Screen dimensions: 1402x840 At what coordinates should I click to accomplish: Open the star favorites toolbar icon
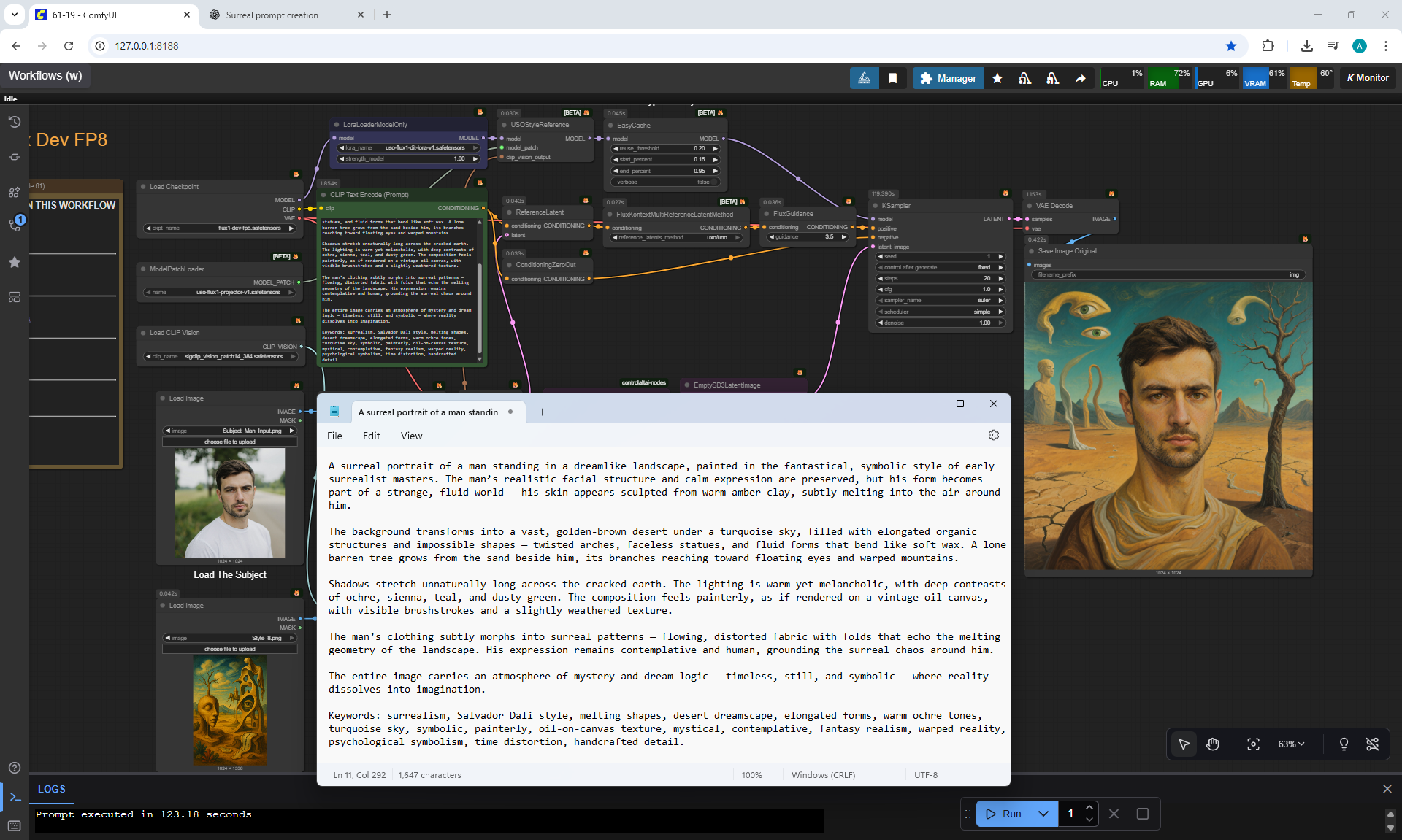(997, 78)
